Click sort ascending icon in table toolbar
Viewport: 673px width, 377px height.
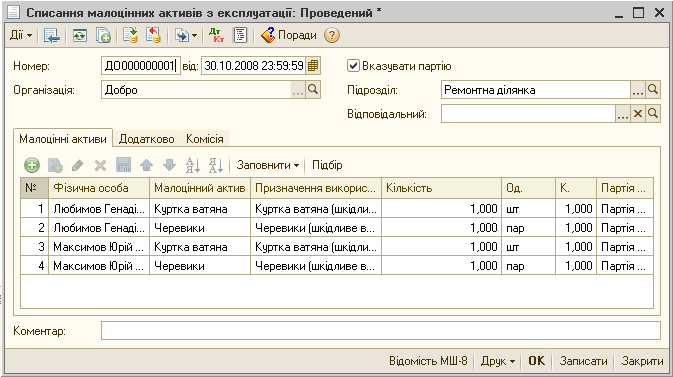[x=193, y=165]
